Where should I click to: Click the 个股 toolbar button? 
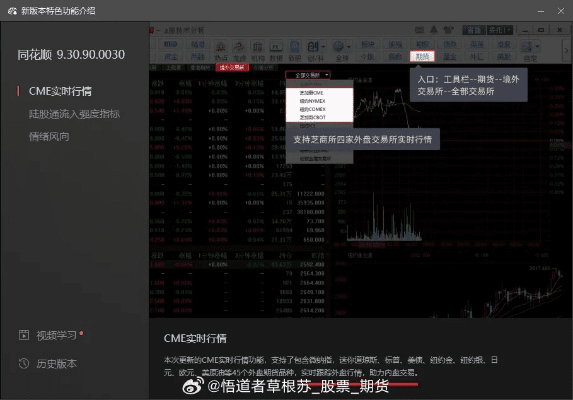(367, 57)
